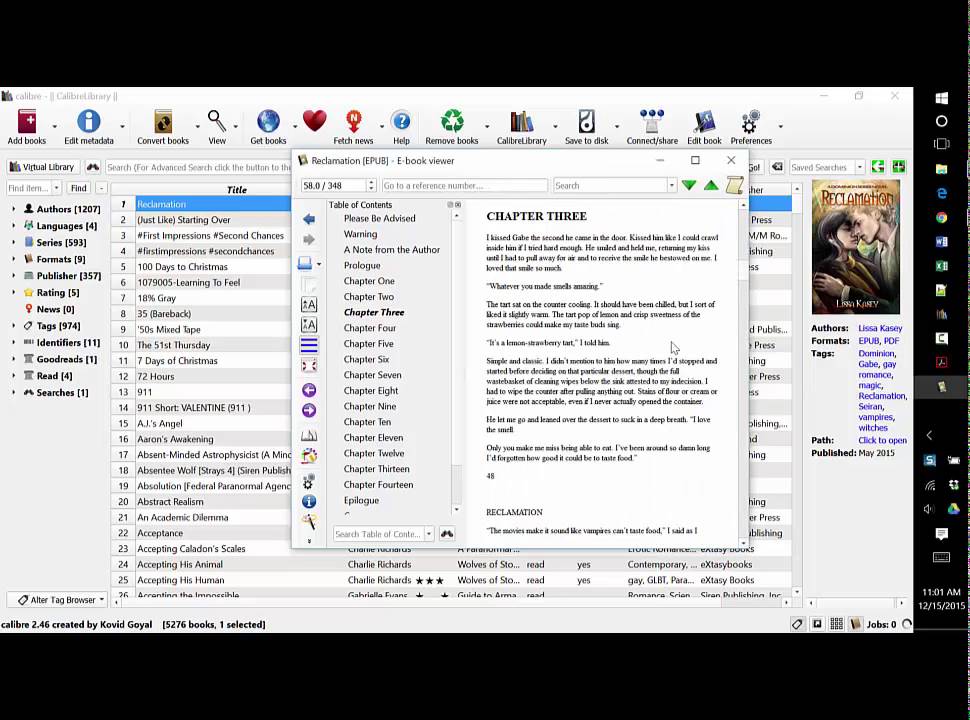The height and width of the screenshot is (720, 970).
Task: Click the Fetch news icon
Action: [353, 121]
